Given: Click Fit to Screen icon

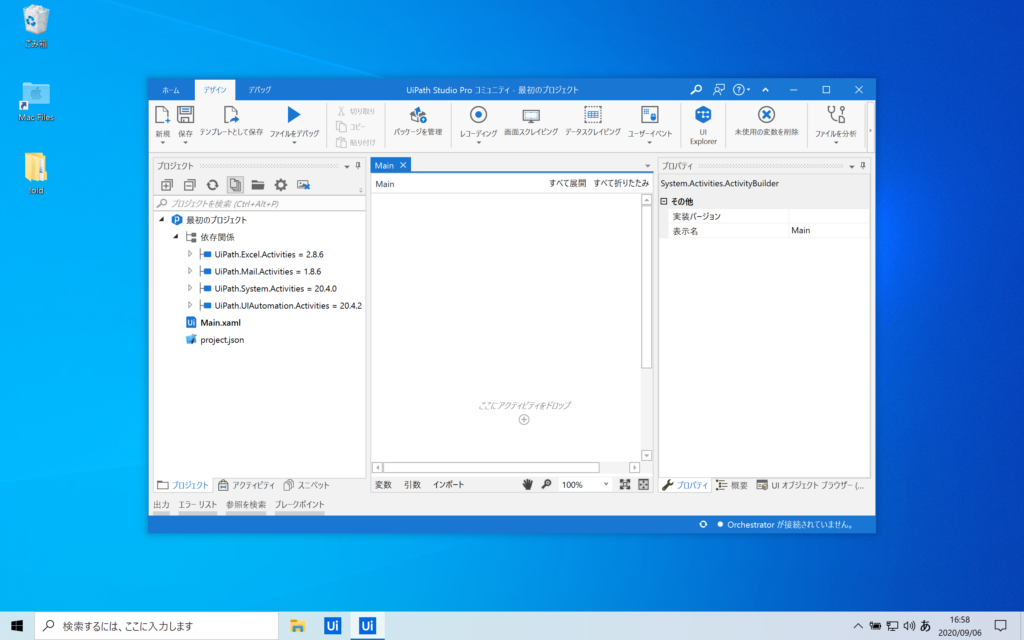Looking at the screenshot, I should (625, 485).
